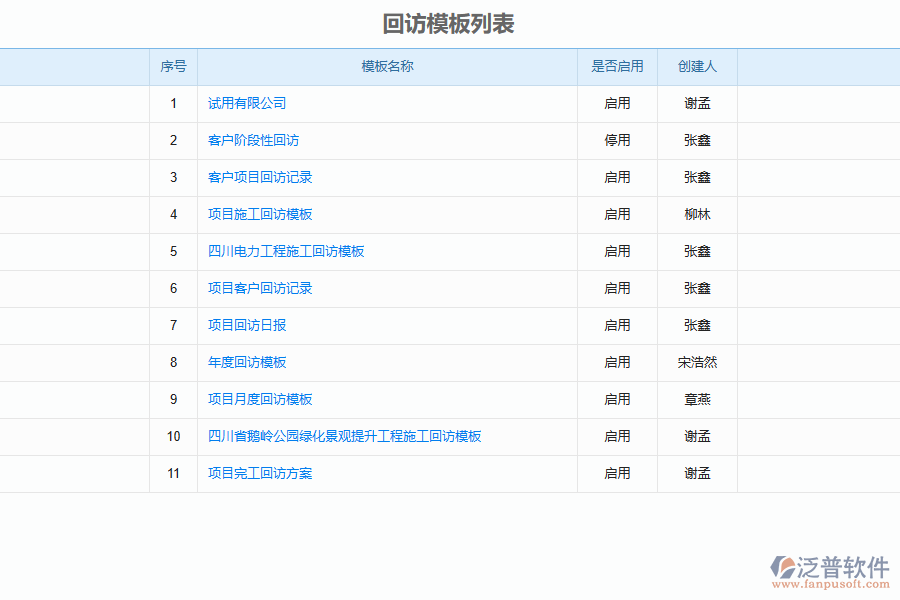The width and height of the screenshot is (900, 600).
Task: Click the 序号 column header
Action: click(173, 66)
